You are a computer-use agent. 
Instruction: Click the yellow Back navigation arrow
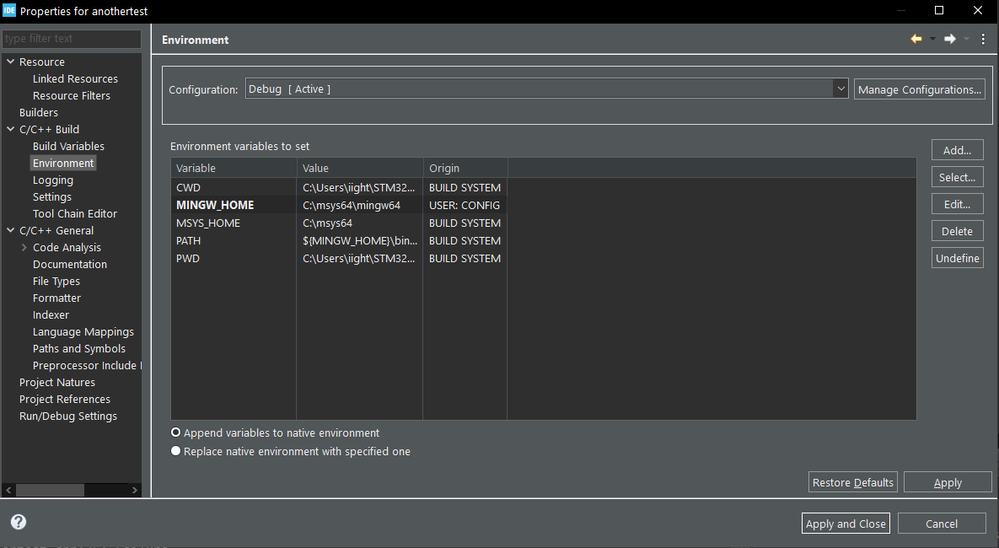(x=915, y=39)
